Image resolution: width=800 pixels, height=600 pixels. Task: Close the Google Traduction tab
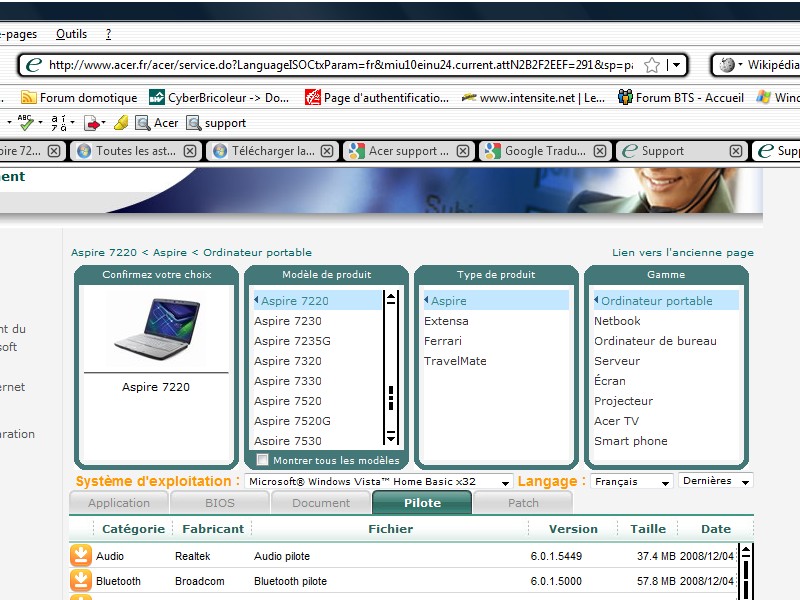(x=599, y=151)
